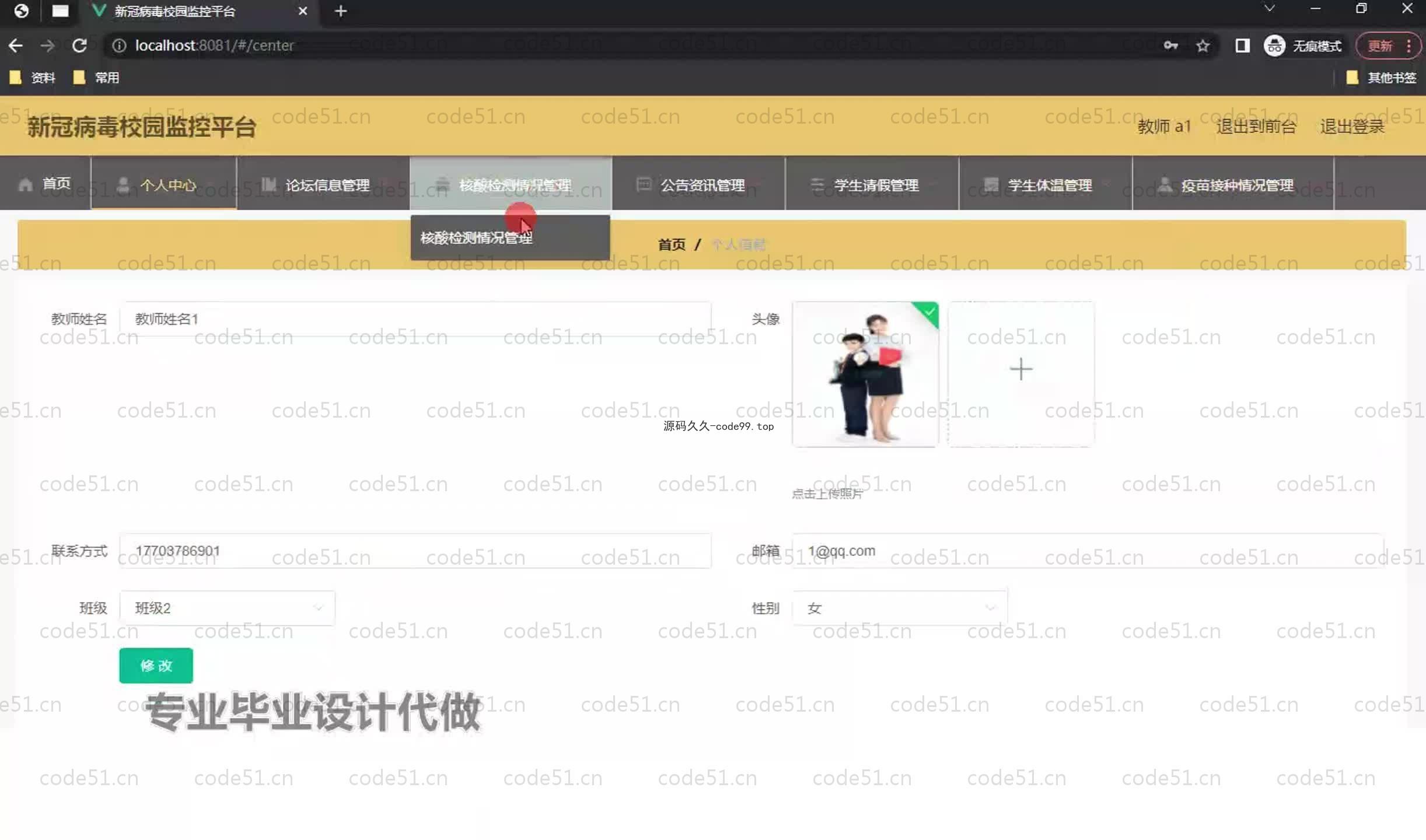
Task: Open the 常用 bookmarks folder
Action: coord(97,78)
